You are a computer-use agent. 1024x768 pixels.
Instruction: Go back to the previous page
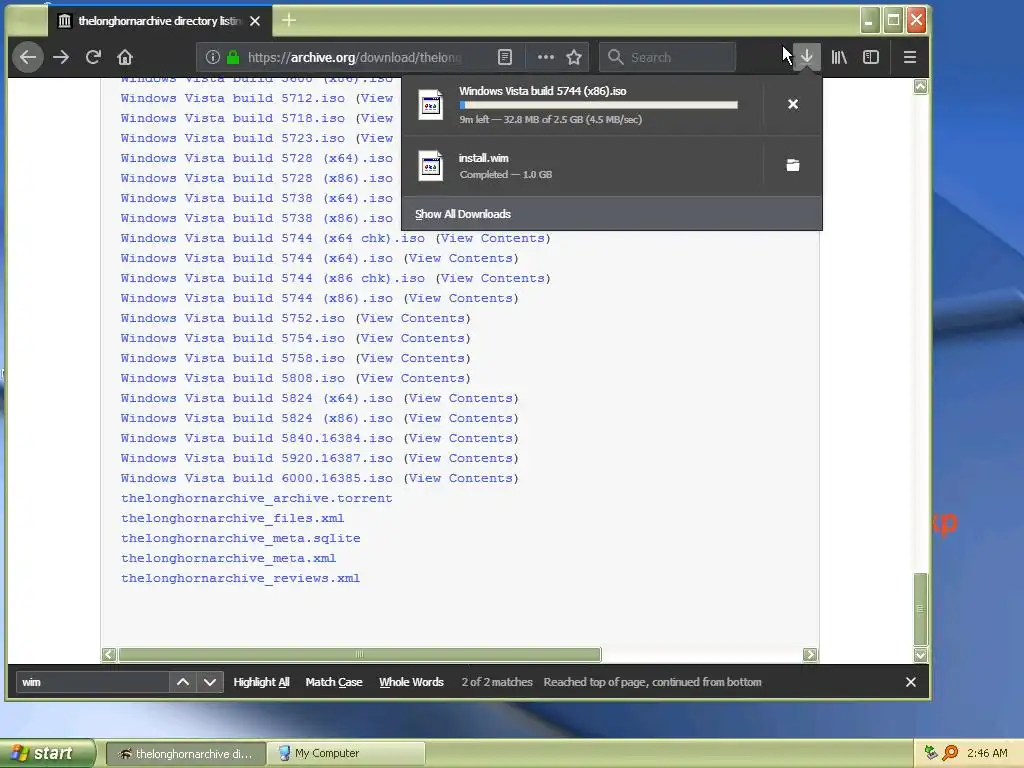coord(27,57)
